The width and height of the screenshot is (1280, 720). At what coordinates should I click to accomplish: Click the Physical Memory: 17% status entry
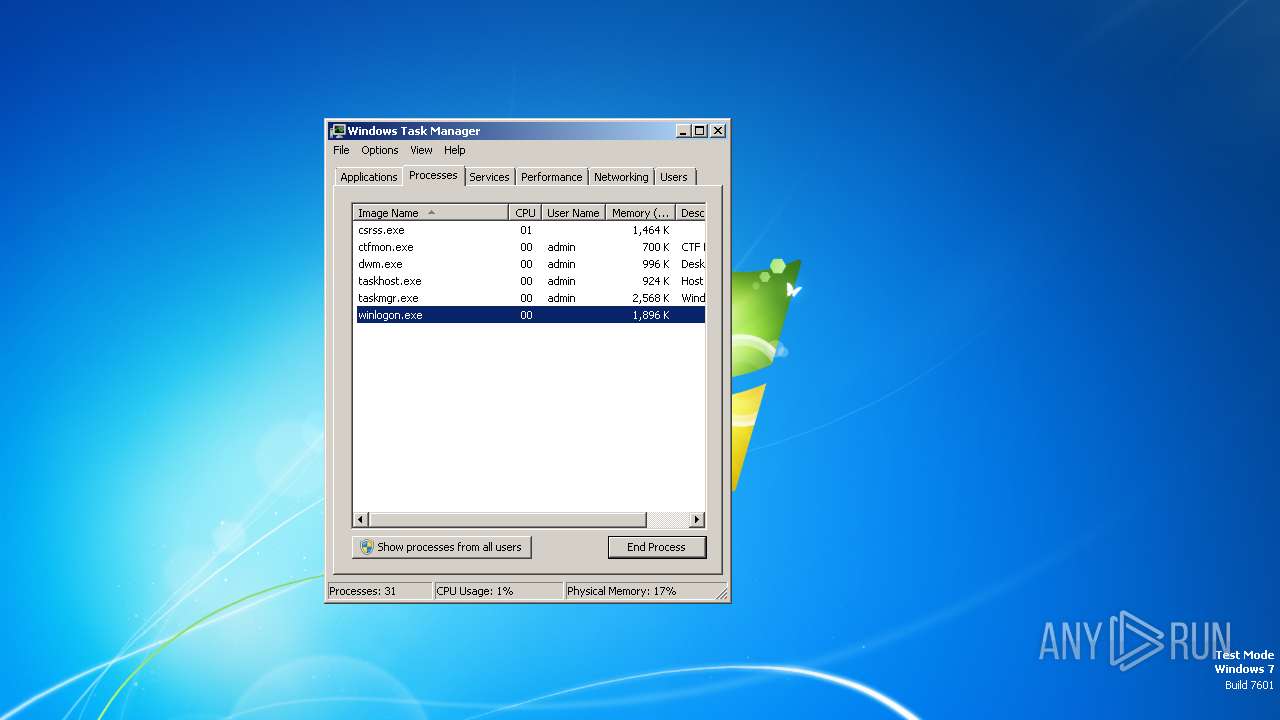pyautogui.click(x=645, y=591)
